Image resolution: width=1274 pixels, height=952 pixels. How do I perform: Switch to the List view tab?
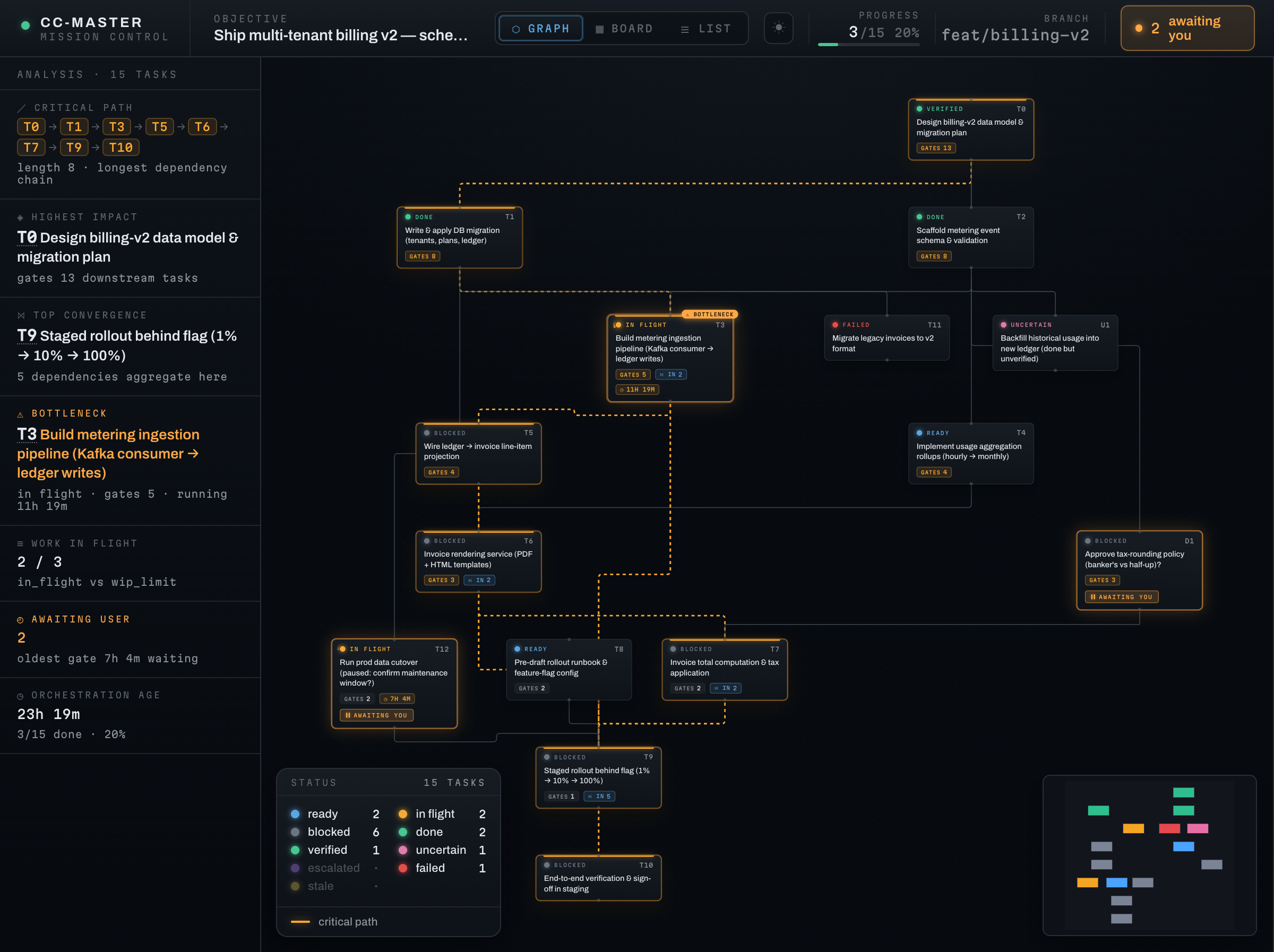705,28
